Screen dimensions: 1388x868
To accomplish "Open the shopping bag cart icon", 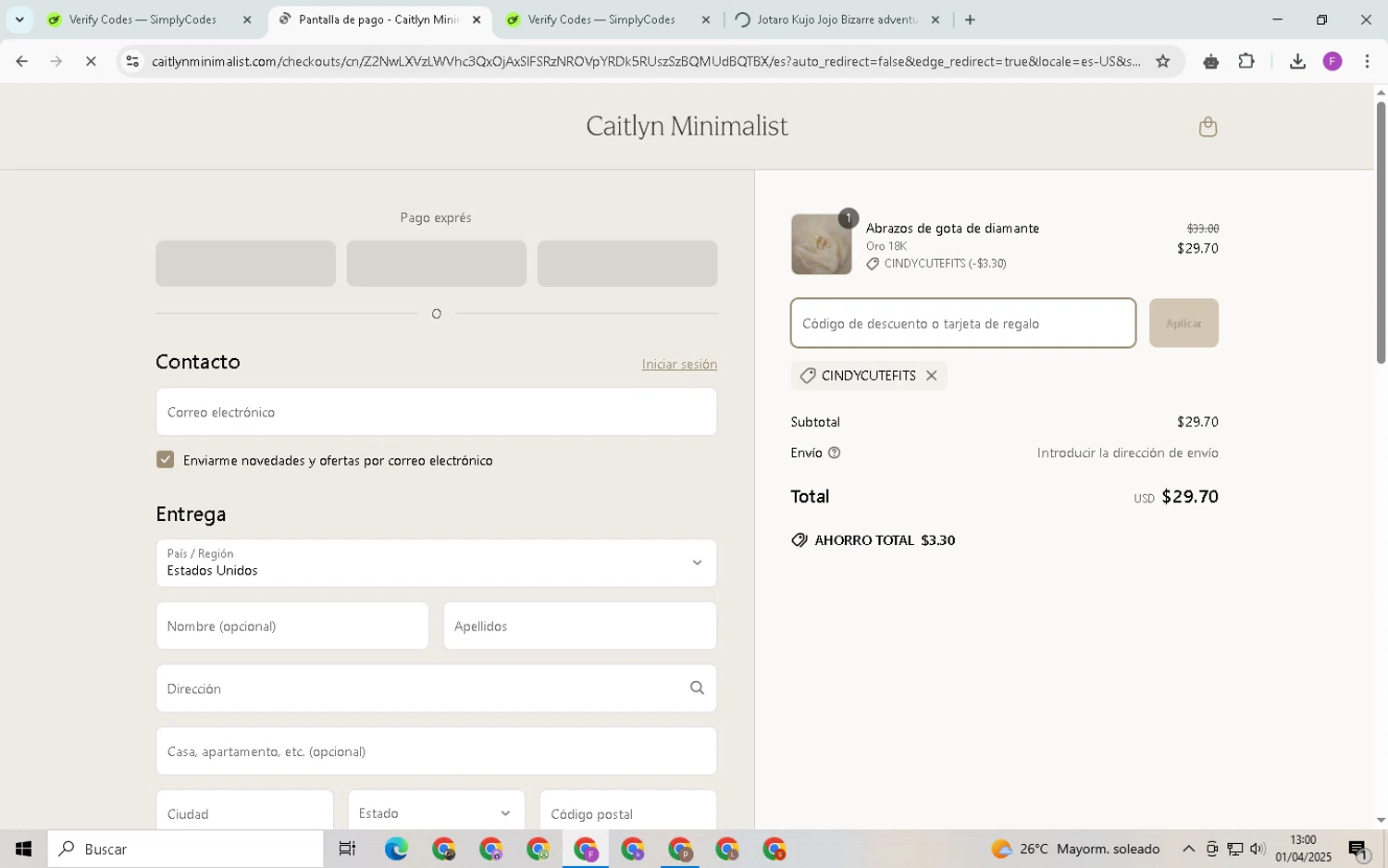I will click(1208, 127).
